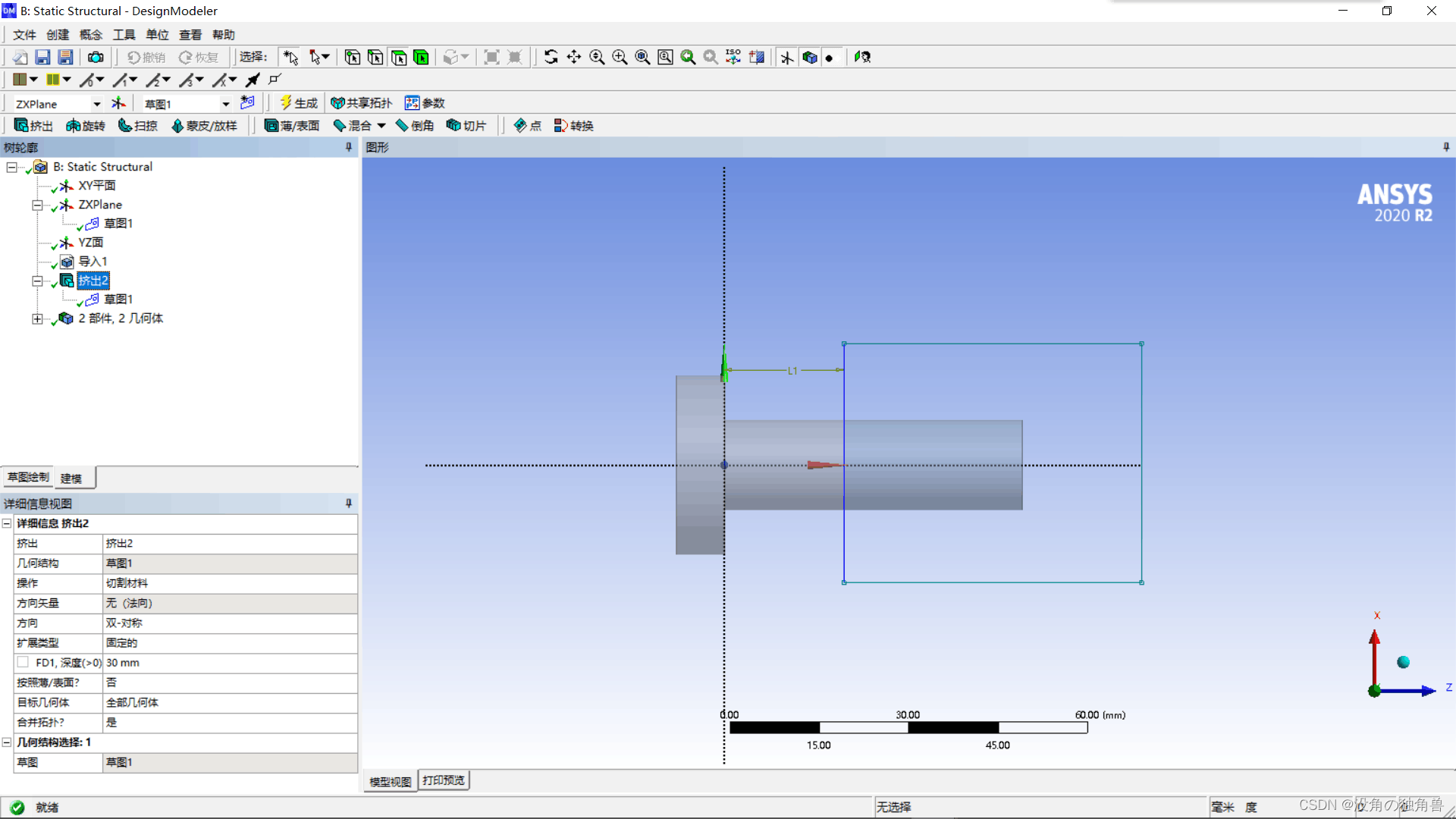1456x819 pixels.
Task: Click the save project floppy icon
Action: (x=42, y=58)
